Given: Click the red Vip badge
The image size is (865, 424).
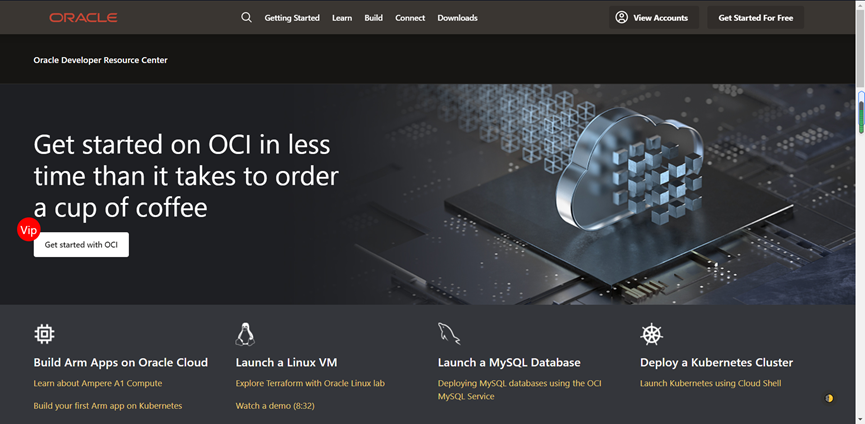Looking at the screenshot, I should (29, 230).
